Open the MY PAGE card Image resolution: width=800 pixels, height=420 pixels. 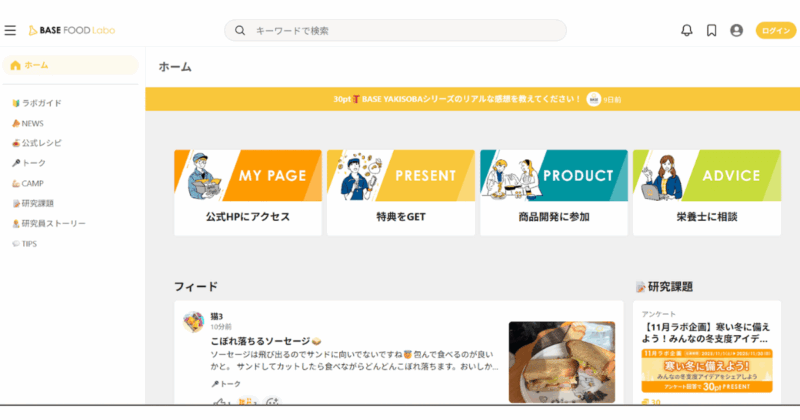click(248, 192)
